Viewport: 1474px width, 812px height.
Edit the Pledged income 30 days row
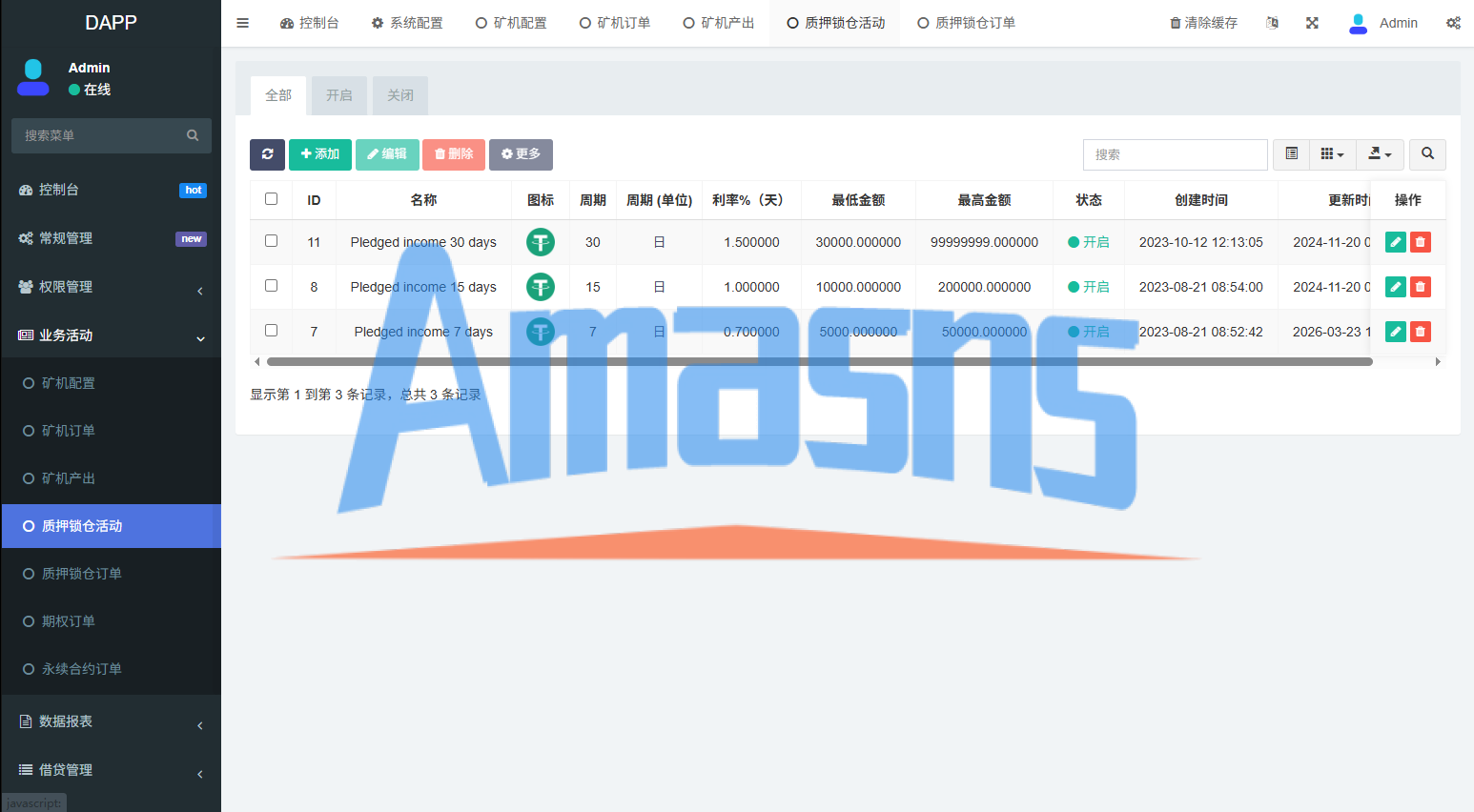click(x=1396, y=242)
